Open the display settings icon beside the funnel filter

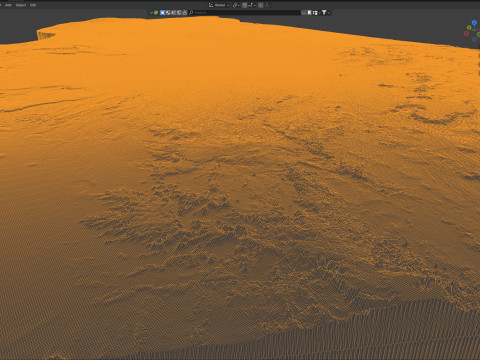pos(315,13)
